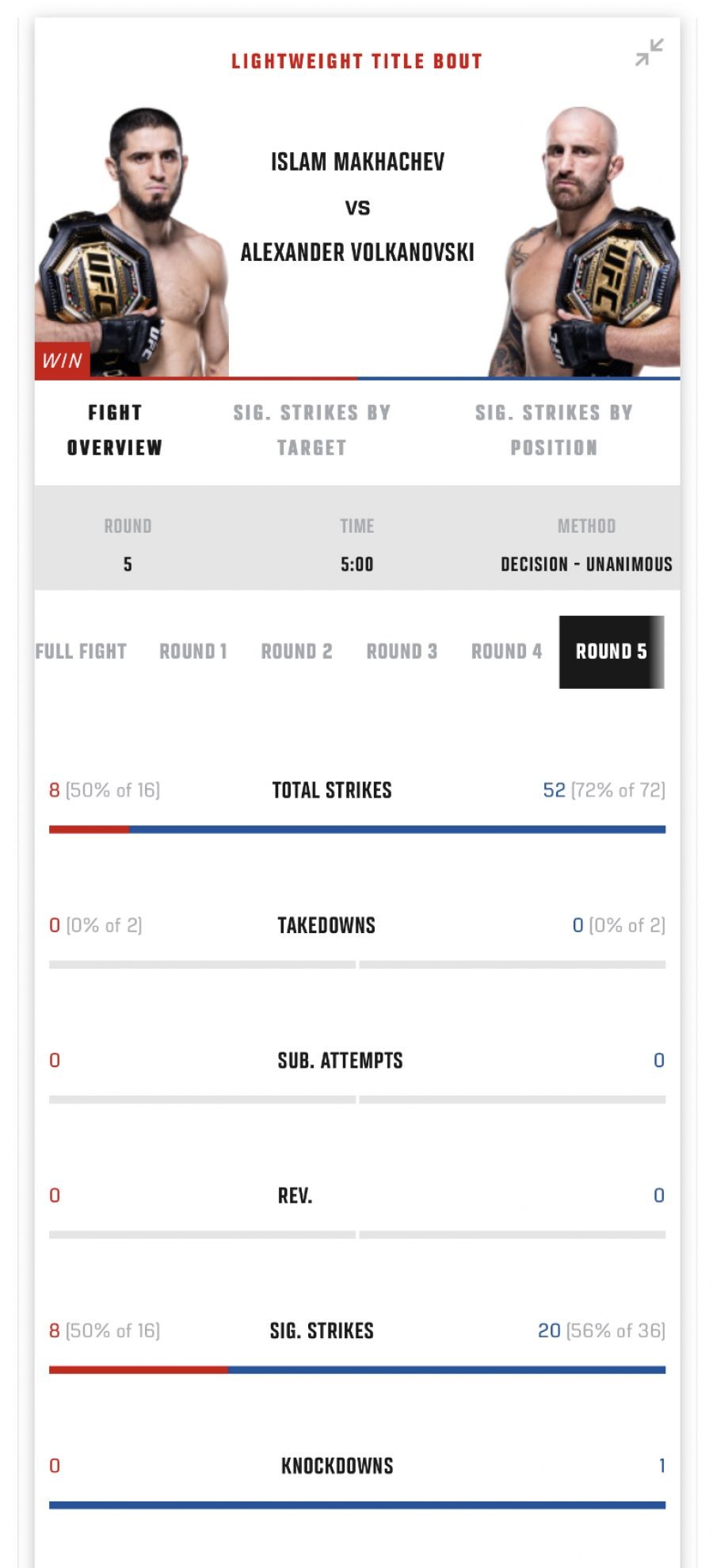Click the red WIN badge
The image size is (713, 1568).
(62, 361)
